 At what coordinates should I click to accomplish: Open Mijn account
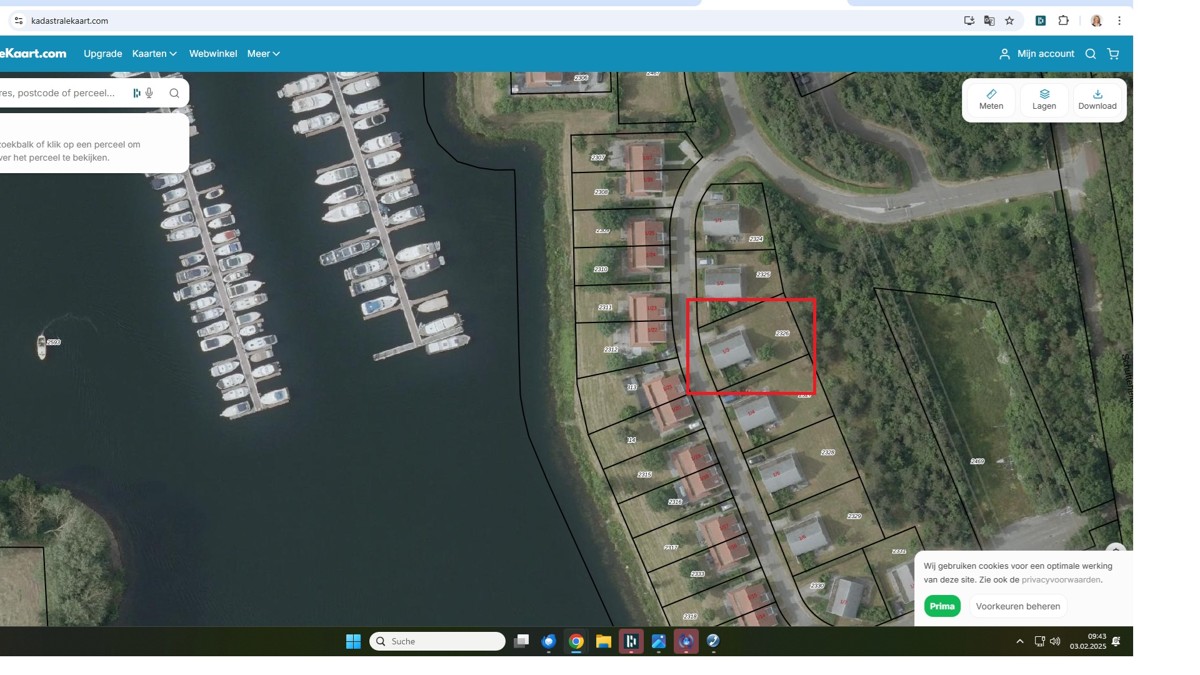coord(1036,54)
